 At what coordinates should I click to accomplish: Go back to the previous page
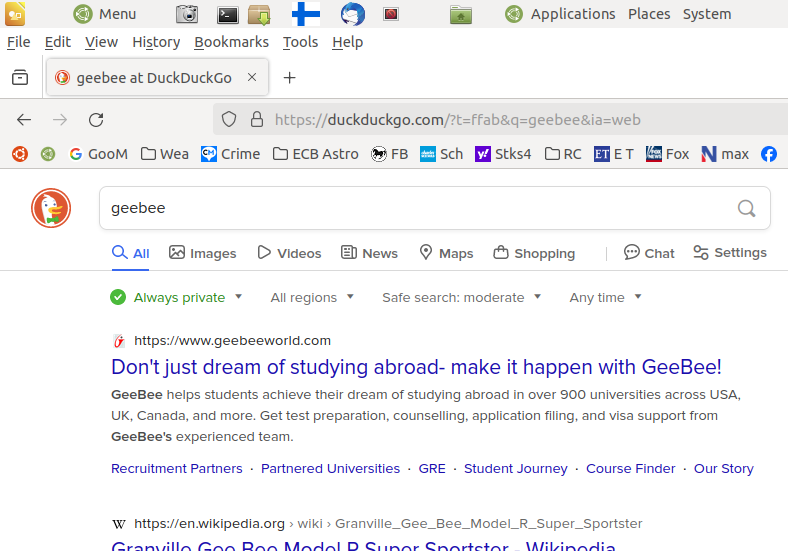(x=24, y=120)
